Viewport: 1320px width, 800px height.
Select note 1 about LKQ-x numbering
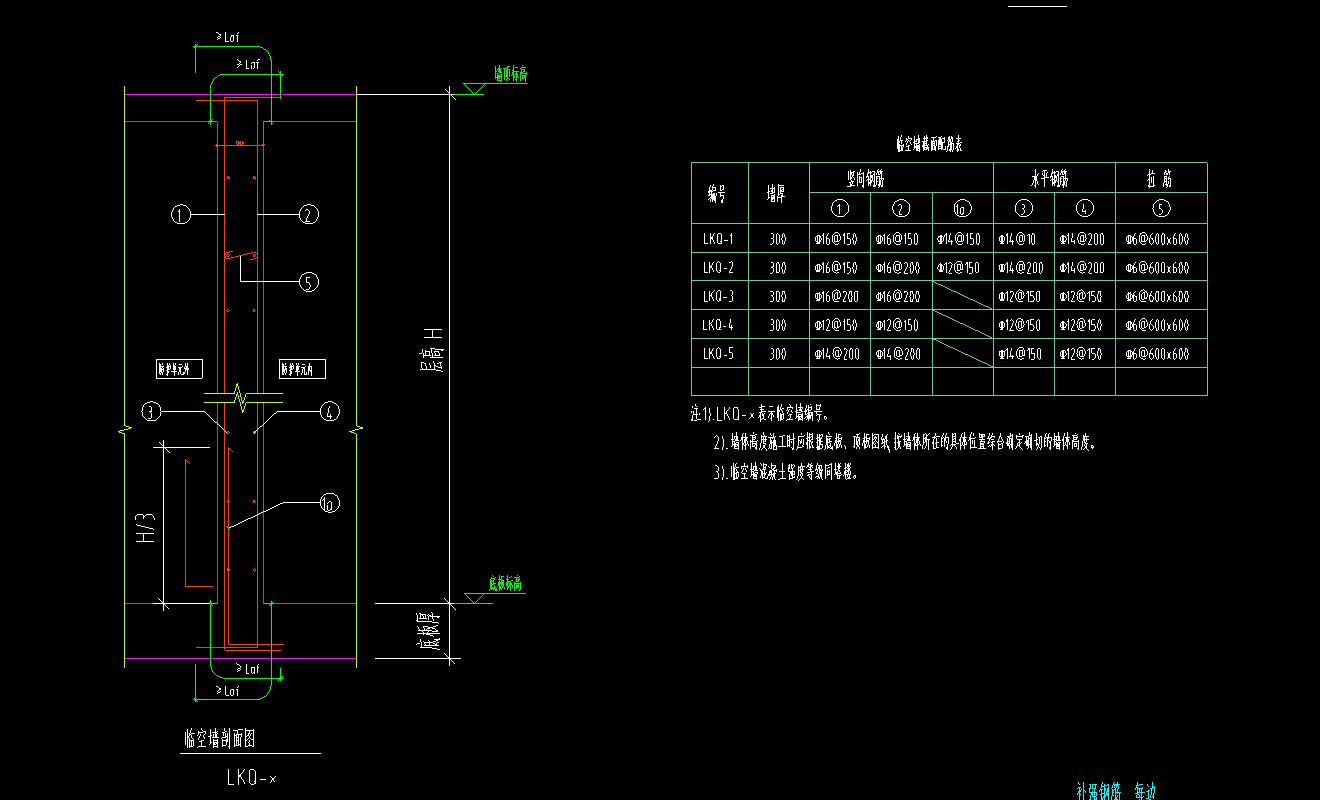[x=760, y=412]
